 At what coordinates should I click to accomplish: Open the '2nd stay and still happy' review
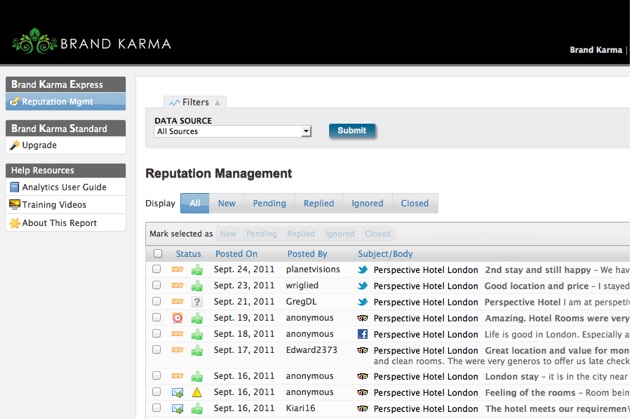tap(538, 270)
